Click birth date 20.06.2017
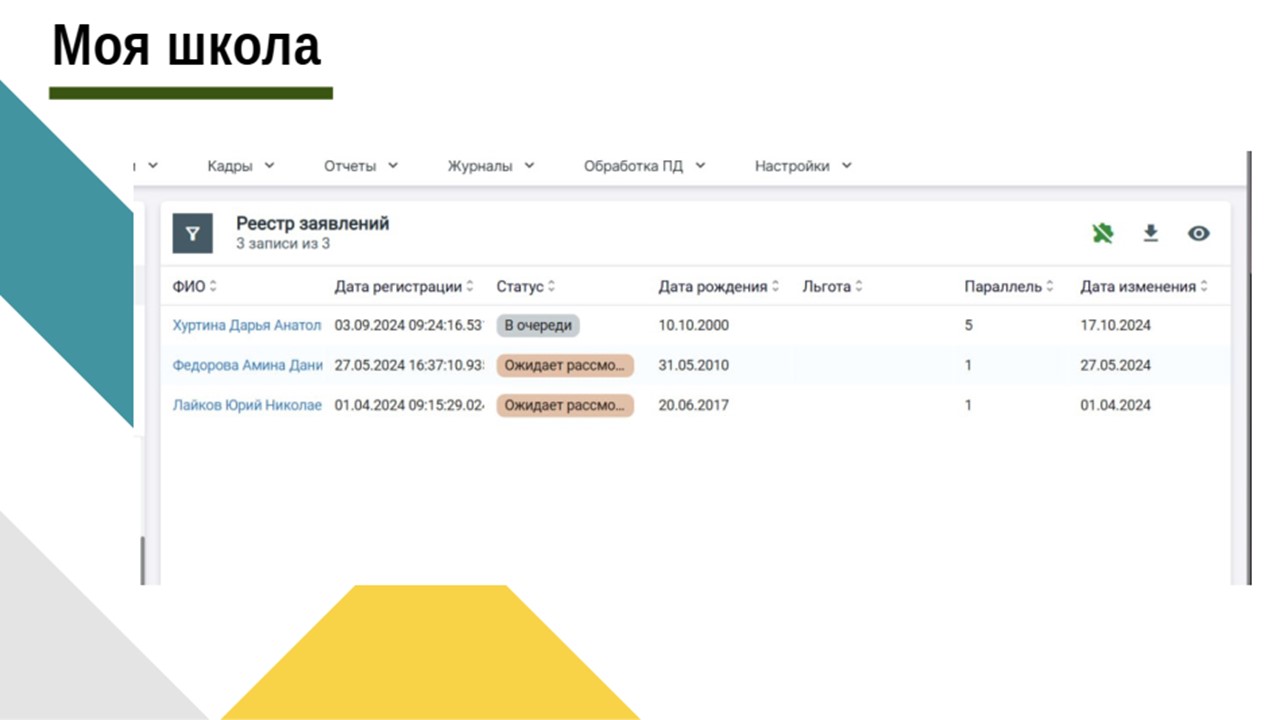 coord(694,405)
